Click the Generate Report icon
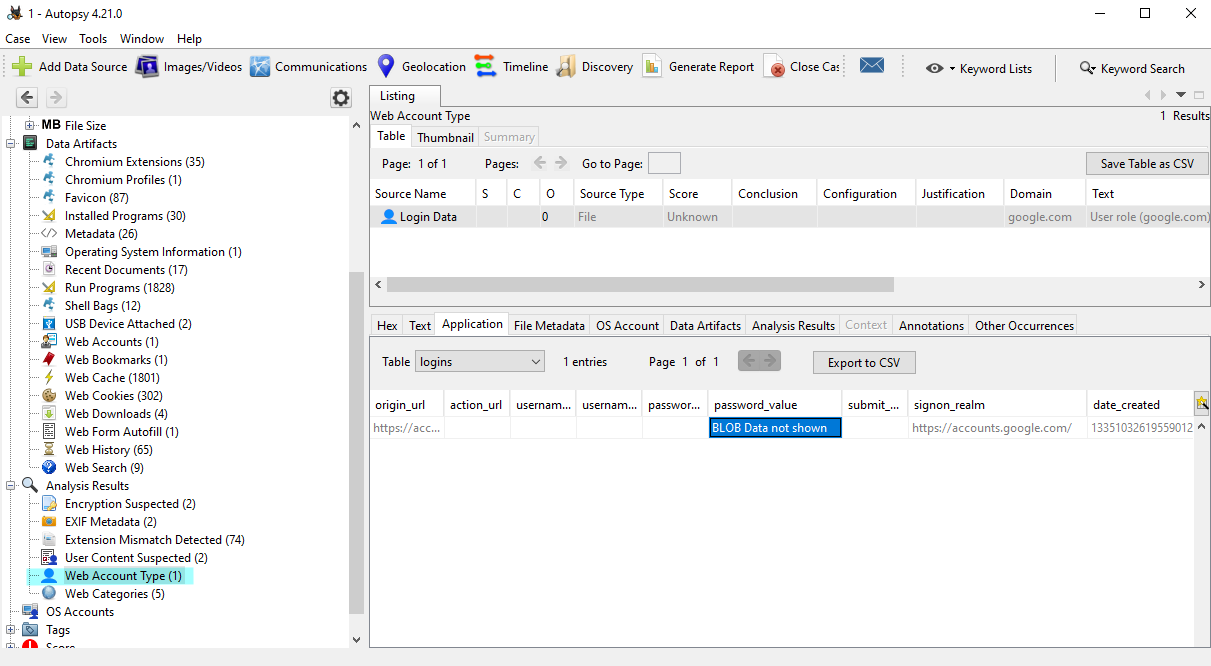This screenshot has height=666, width=1211. [652, 67]
